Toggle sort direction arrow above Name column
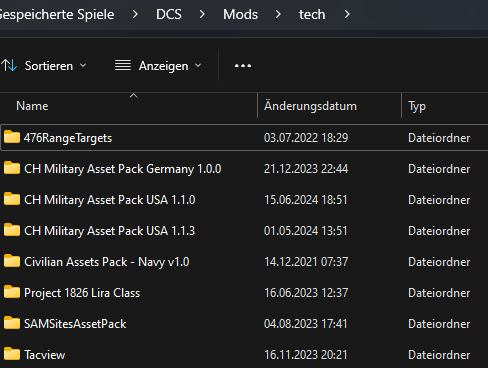The image size is (488, 368). tap(133, 96)
